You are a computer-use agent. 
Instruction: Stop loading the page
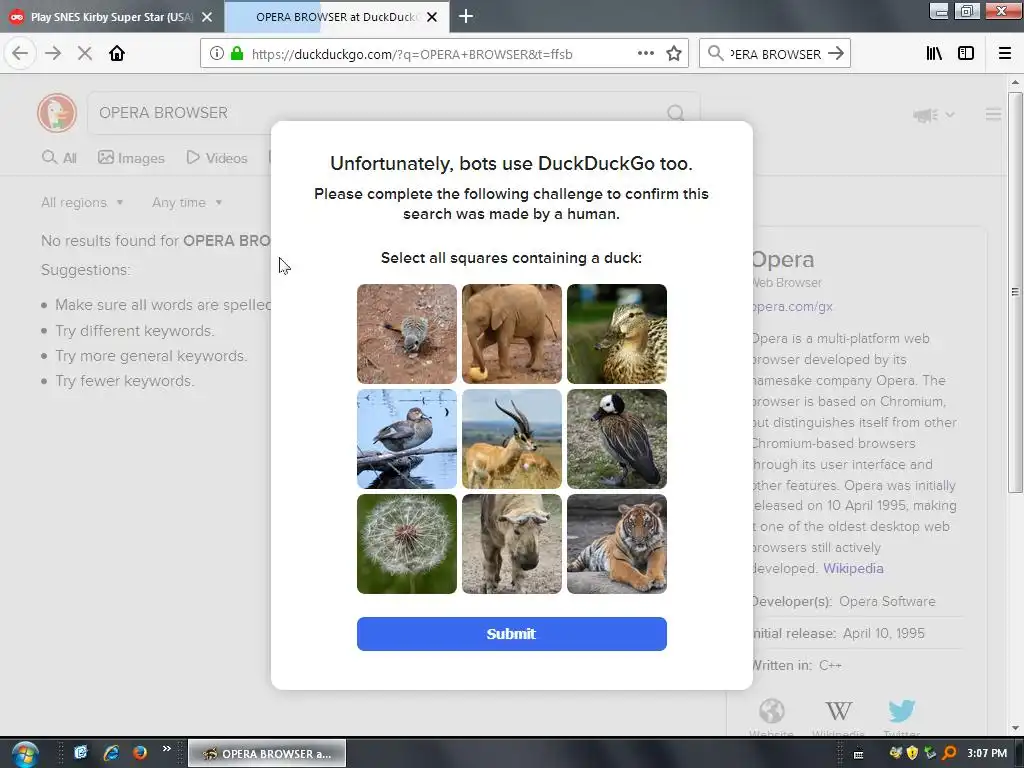pos(85,54)
